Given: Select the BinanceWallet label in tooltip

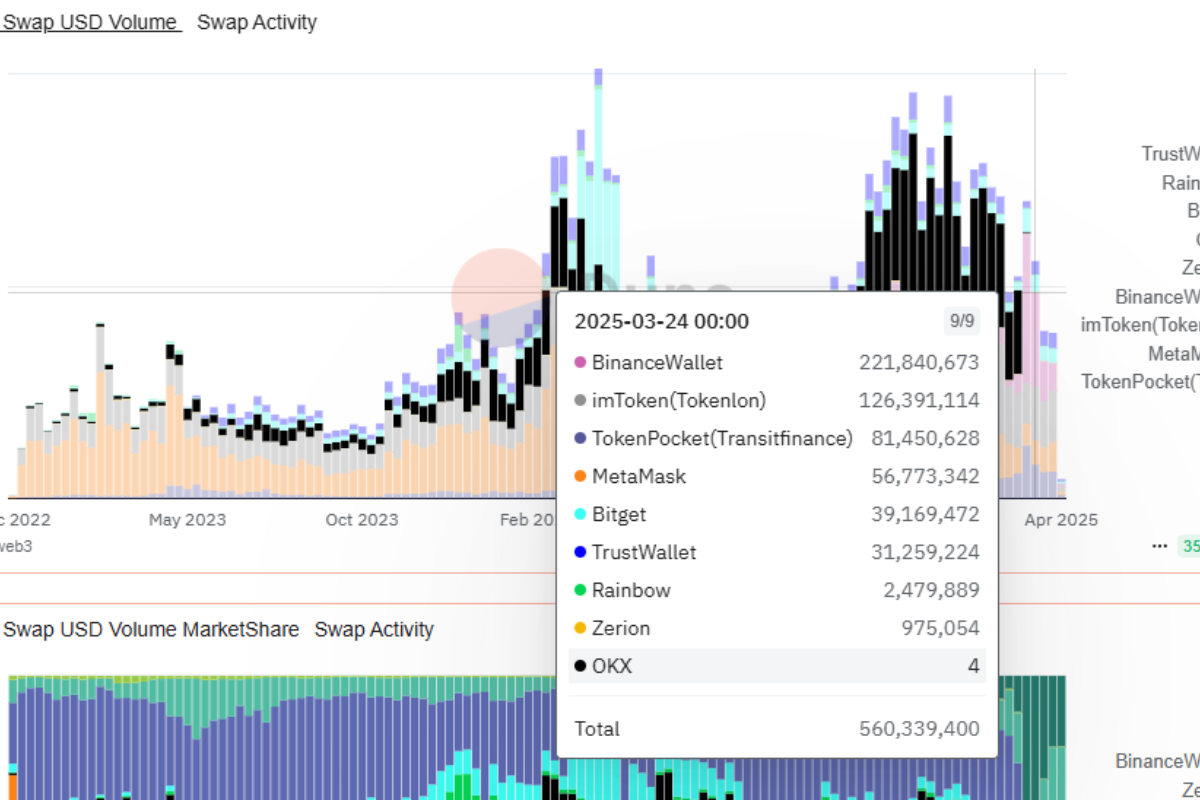Looking at the screenshot, I should (657, 363).
